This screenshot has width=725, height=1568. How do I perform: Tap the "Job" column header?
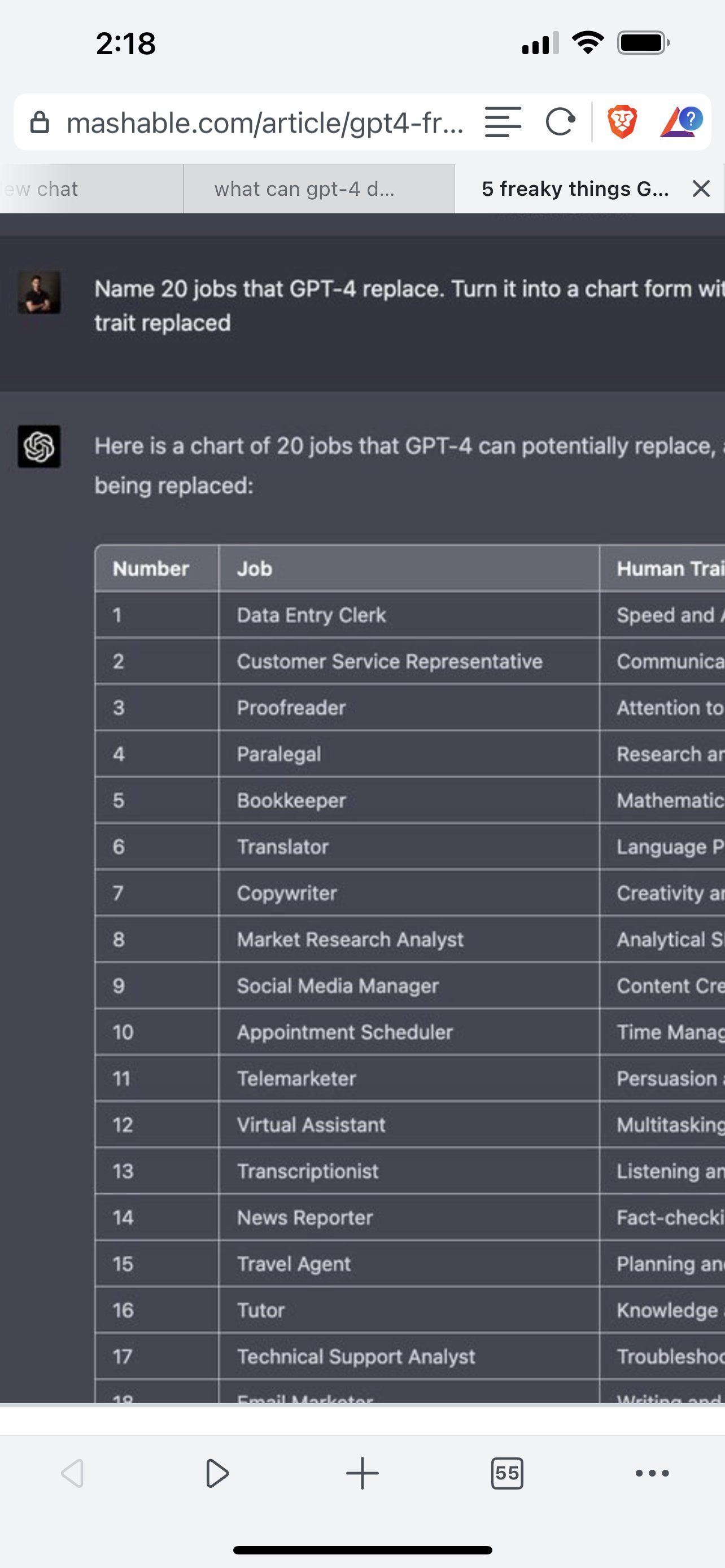point(255,568)
